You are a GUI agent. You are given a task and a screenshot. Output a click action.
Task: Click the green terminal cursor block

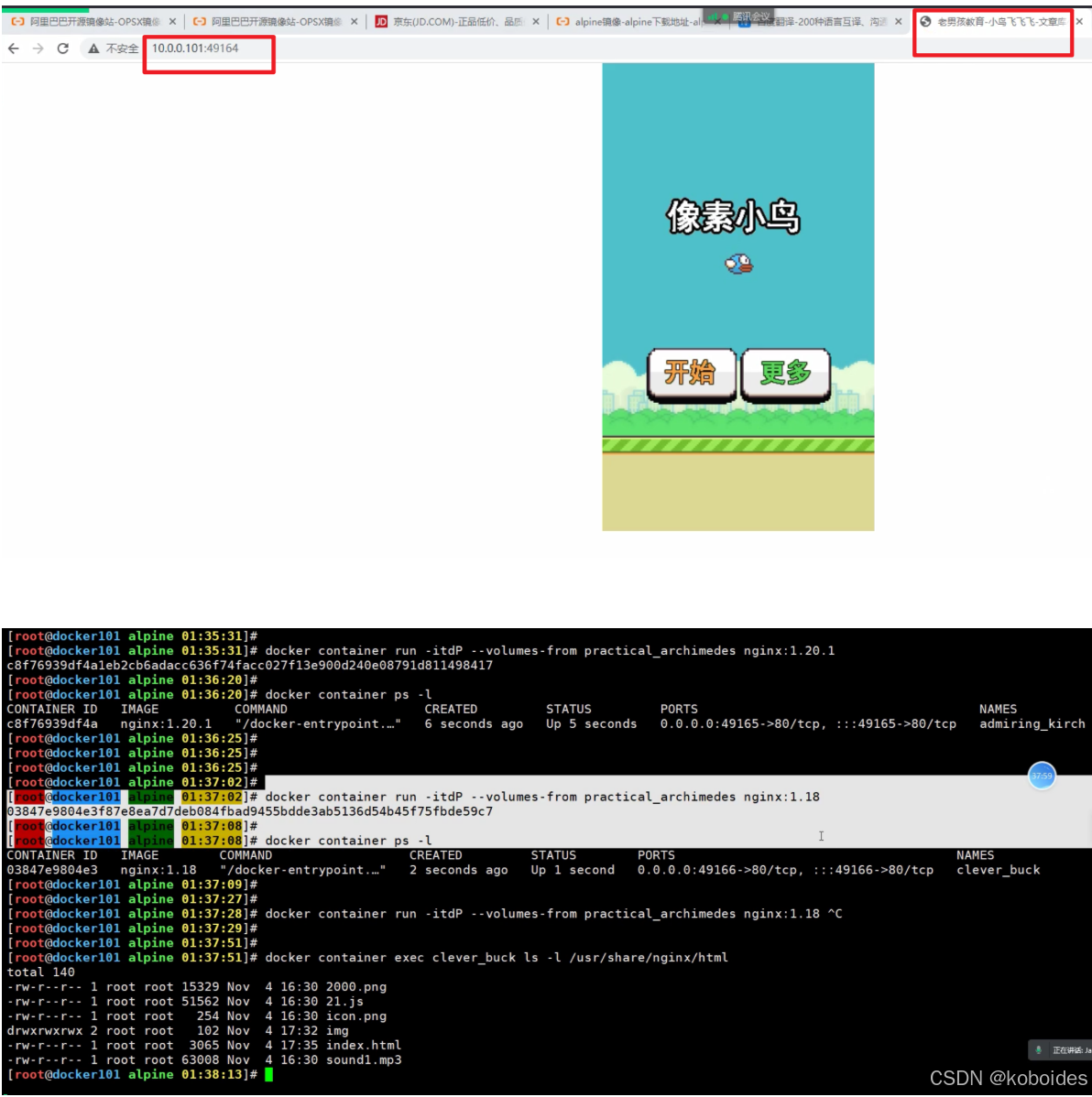(268, 1075)
